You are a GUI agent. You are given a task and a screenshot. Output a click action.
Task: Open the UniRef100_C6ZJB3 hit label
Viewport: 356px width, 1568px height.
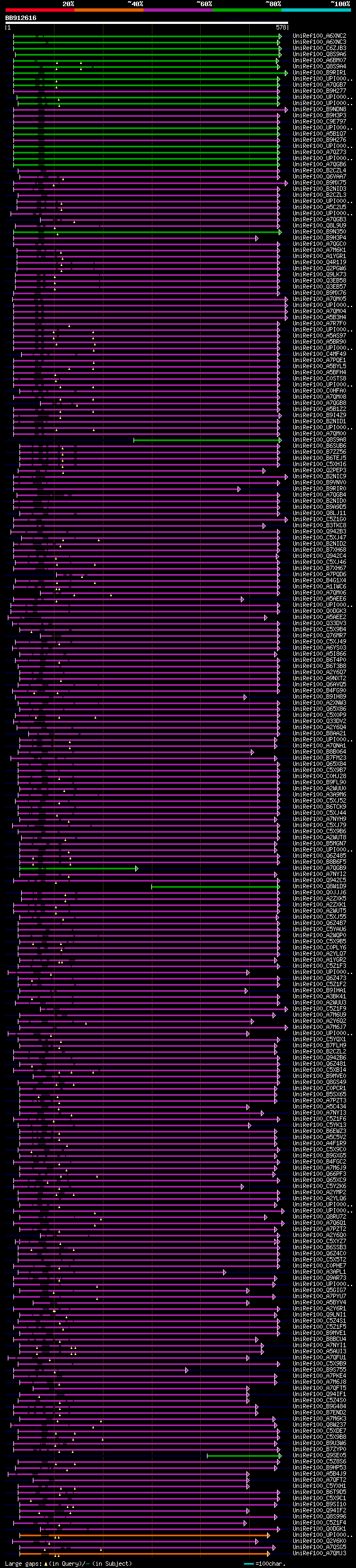pos(319,48)
